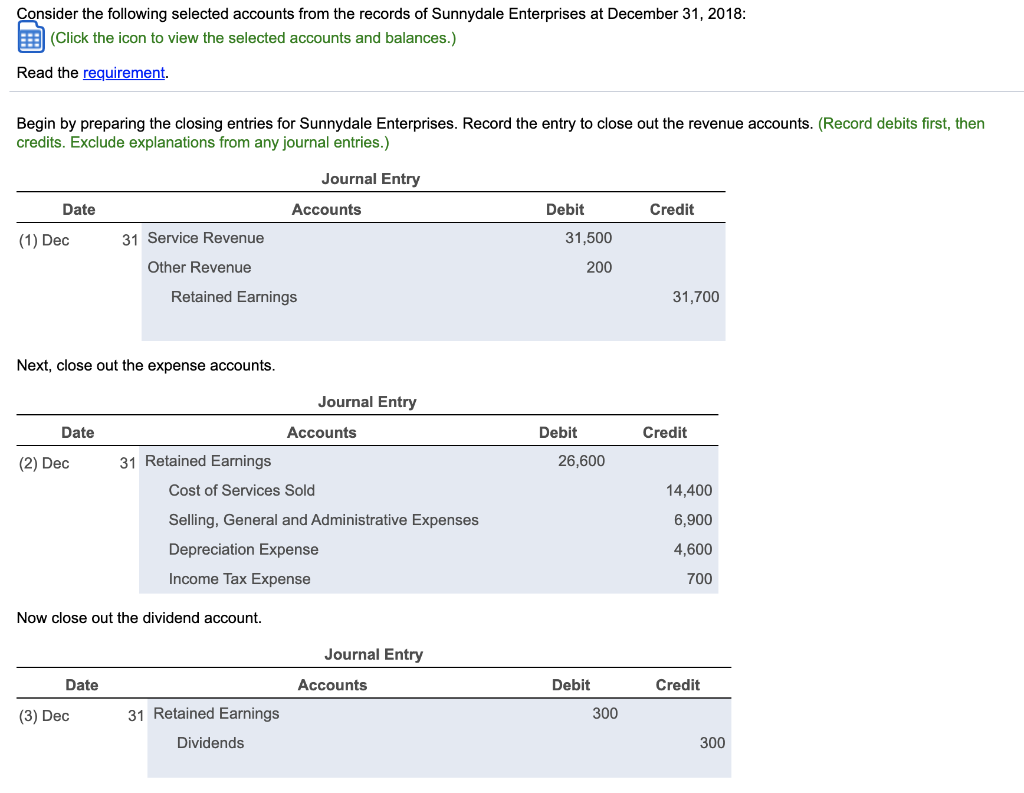The width and height of the screenshot is (1024, 793).
Task: Click the 4,600 credit amount
Action: [x=693, y=549]
